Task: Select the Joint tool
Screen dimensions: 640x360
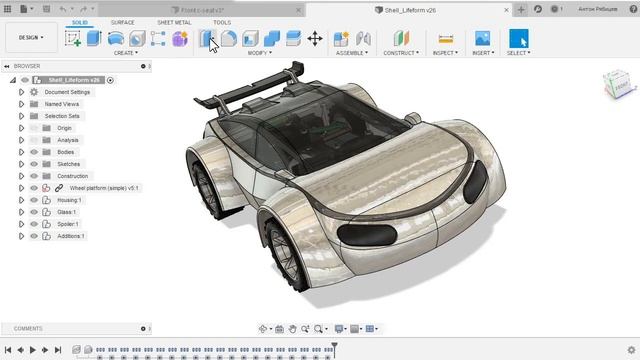Action: [x=363, y=38]
